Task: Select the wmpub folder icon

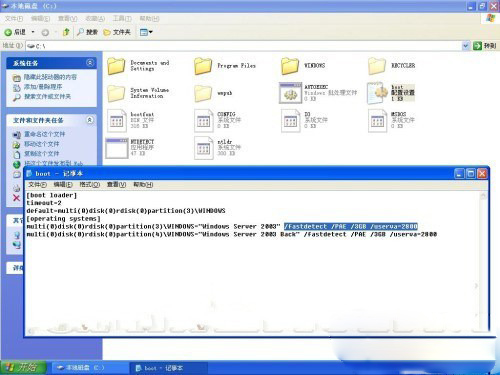Action: [x=203, y=93]
